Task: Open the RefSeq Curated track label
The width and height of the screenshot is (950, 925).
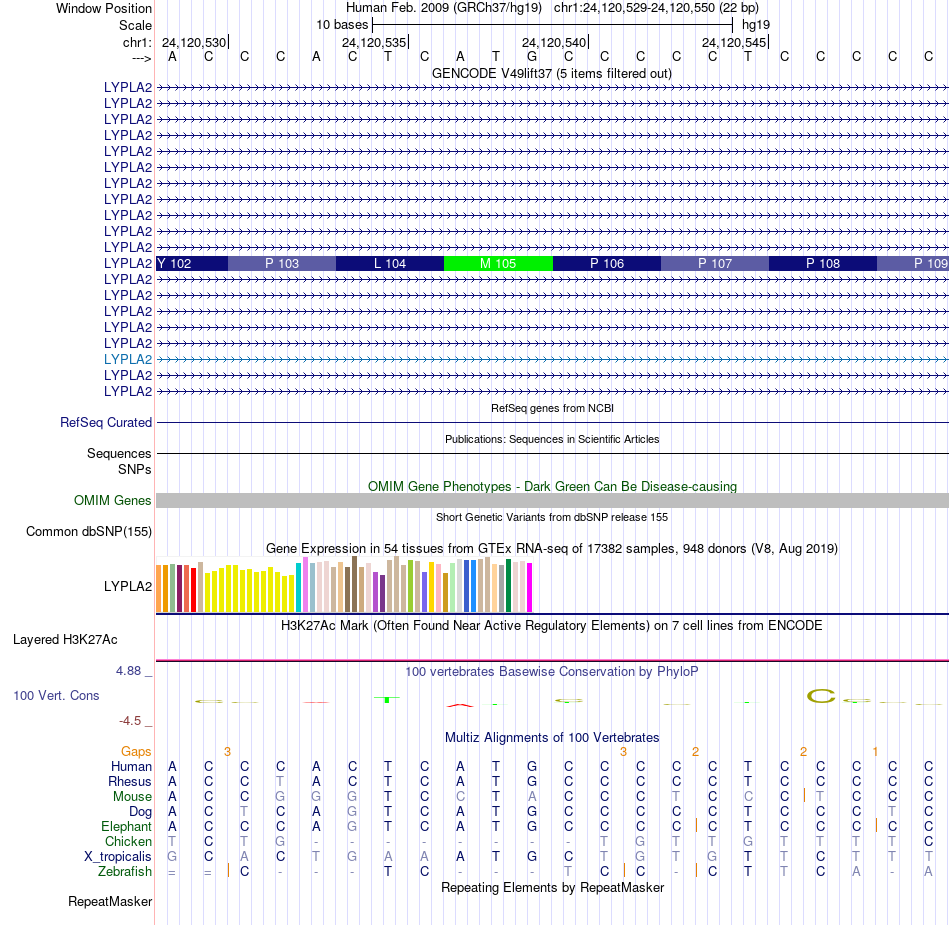Action: click(x=106, y=422)
